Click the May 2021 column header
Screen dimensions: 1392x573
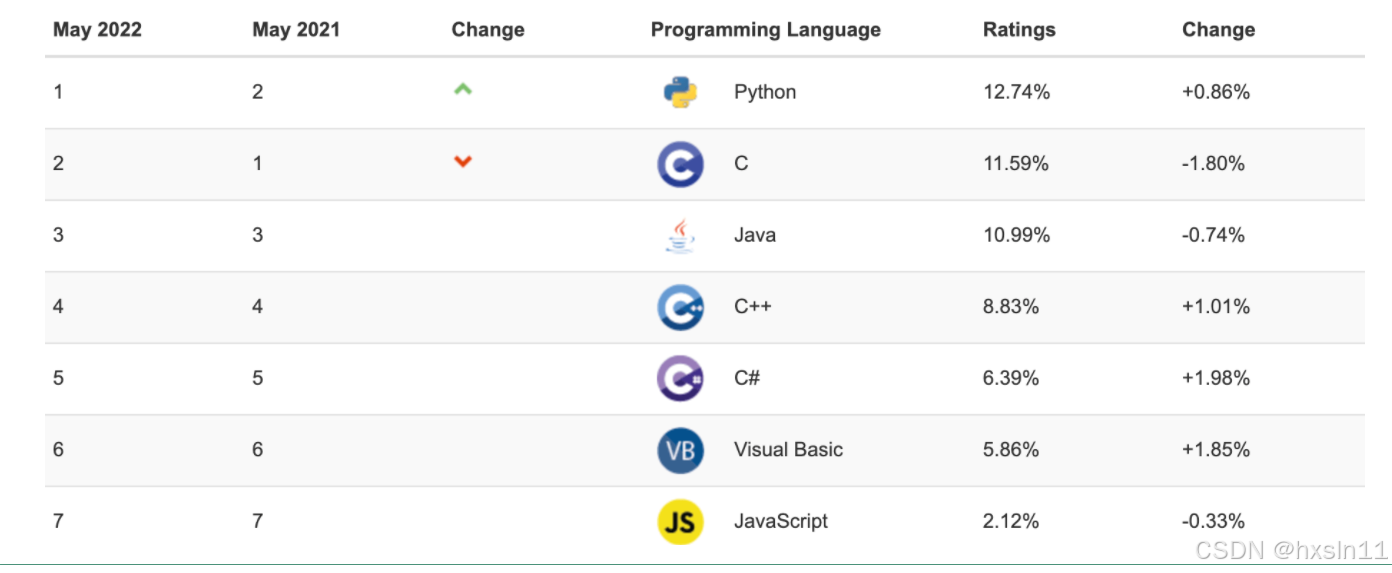pos(296,30)
